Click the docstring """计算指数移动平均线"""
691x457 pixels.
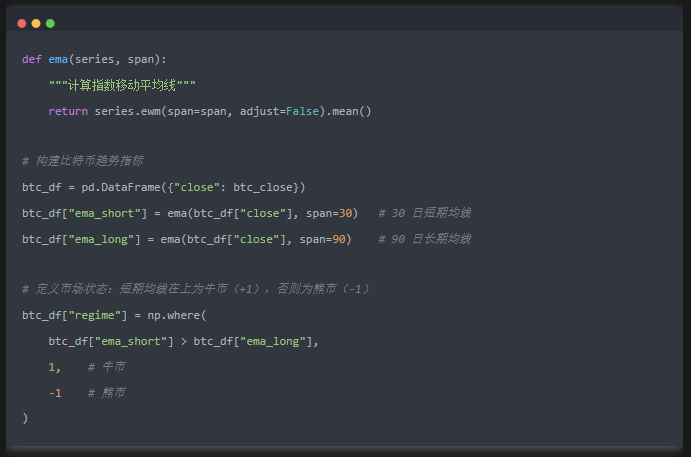click(x=122, y=85)
